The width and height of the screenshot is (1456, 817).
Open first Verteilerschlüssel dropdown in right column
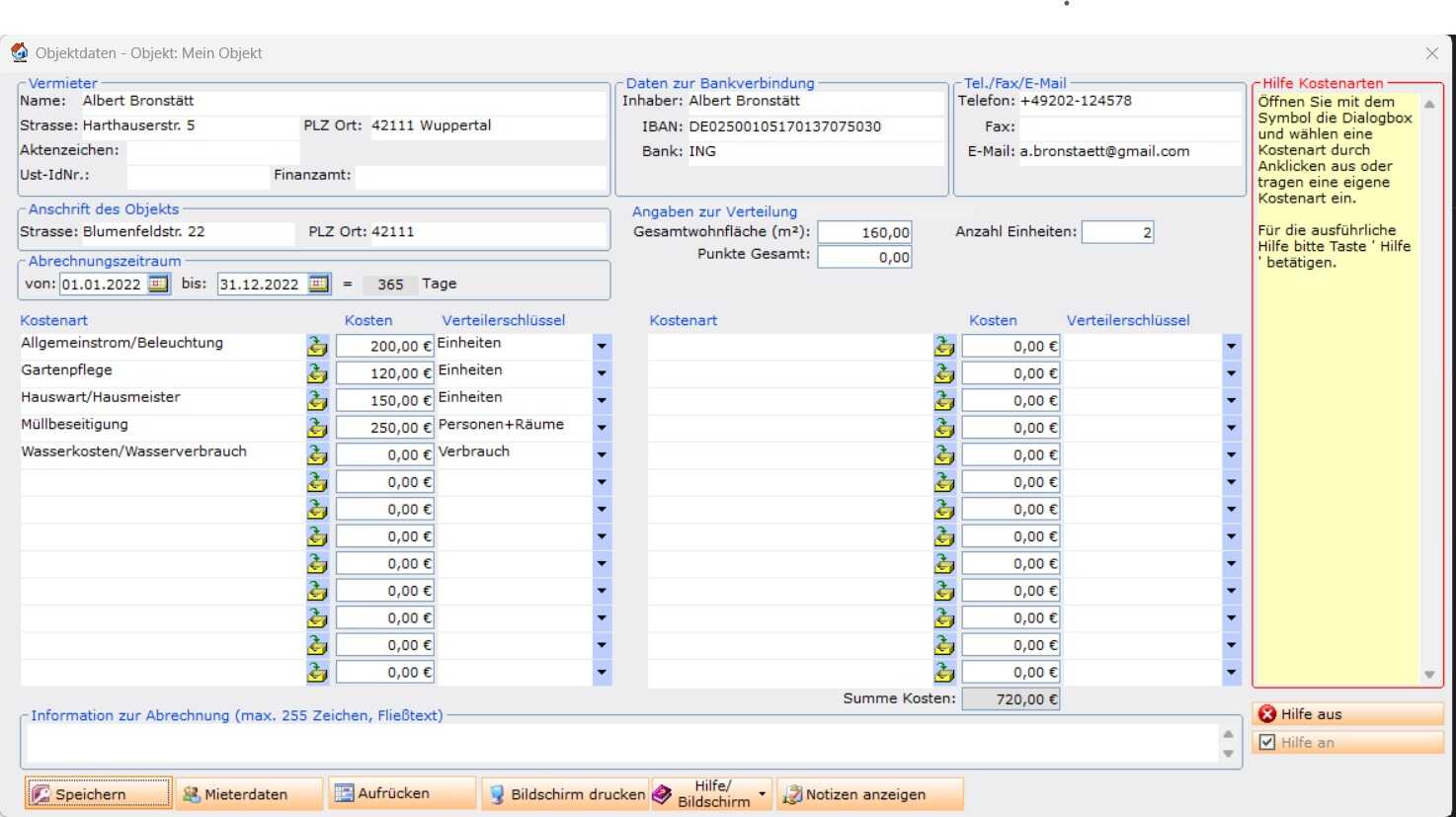pos(1231,346)
